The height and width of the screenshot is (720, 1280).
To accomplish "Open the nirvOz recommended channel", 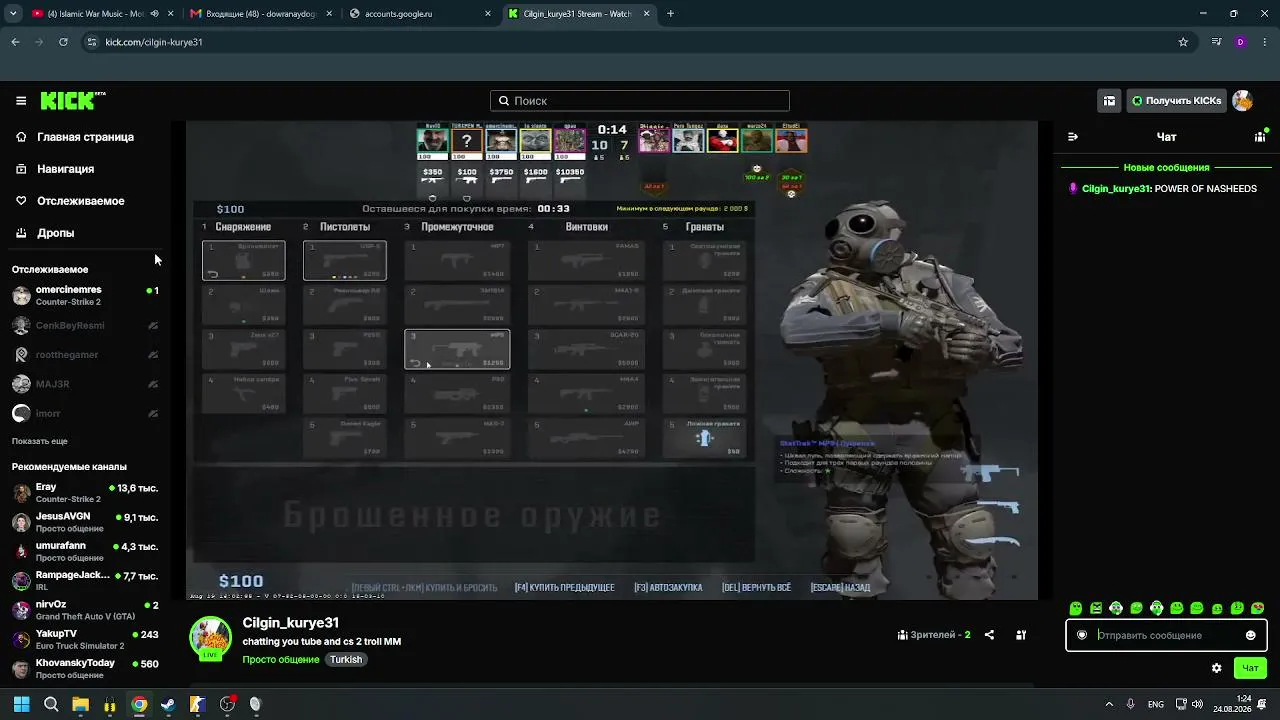I will coord(85,610).
